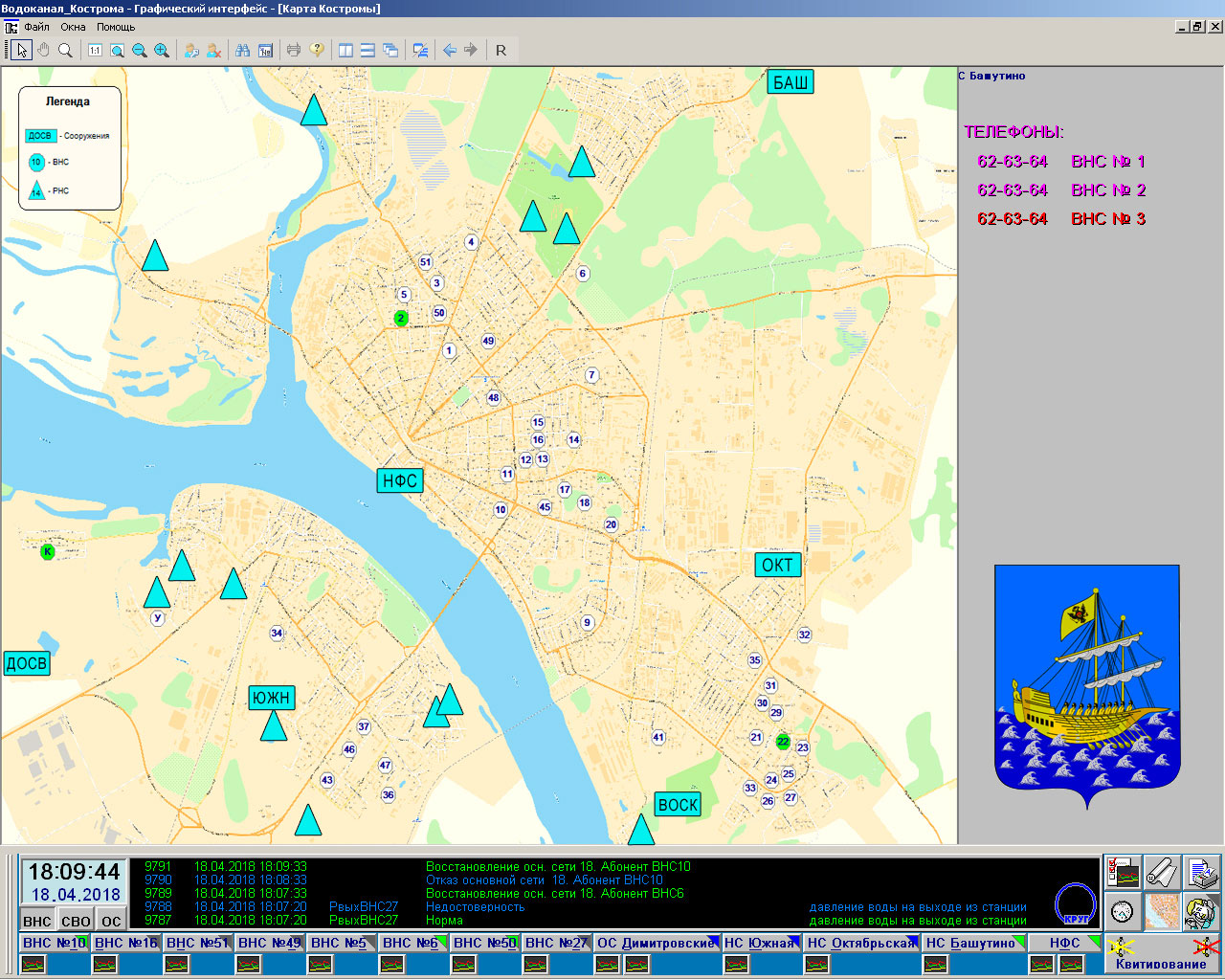This screenshot has width=1225, height=980.
Task: Switch to ВНС №6 station tab
Action: pyautogui.click(x=413, y=943)
